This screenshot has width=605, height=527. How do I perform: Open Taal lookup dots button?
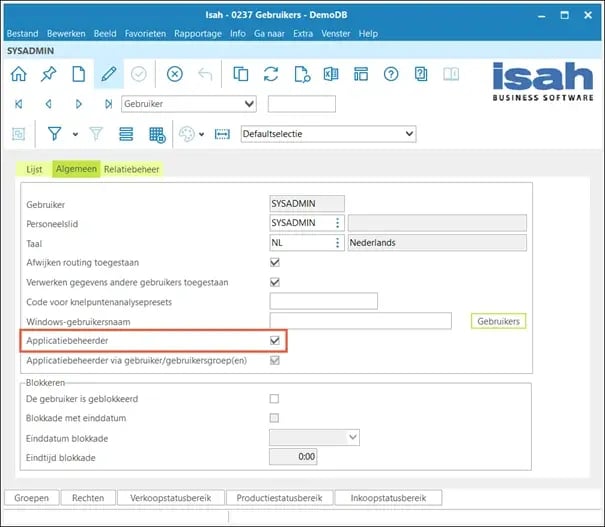tap(338, 243)
